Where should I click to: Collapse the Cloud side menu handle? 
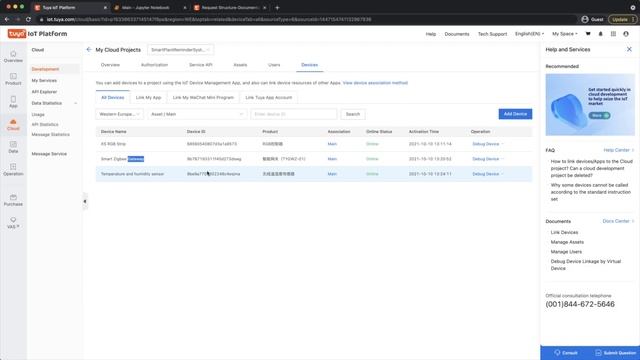click(85, 201)
